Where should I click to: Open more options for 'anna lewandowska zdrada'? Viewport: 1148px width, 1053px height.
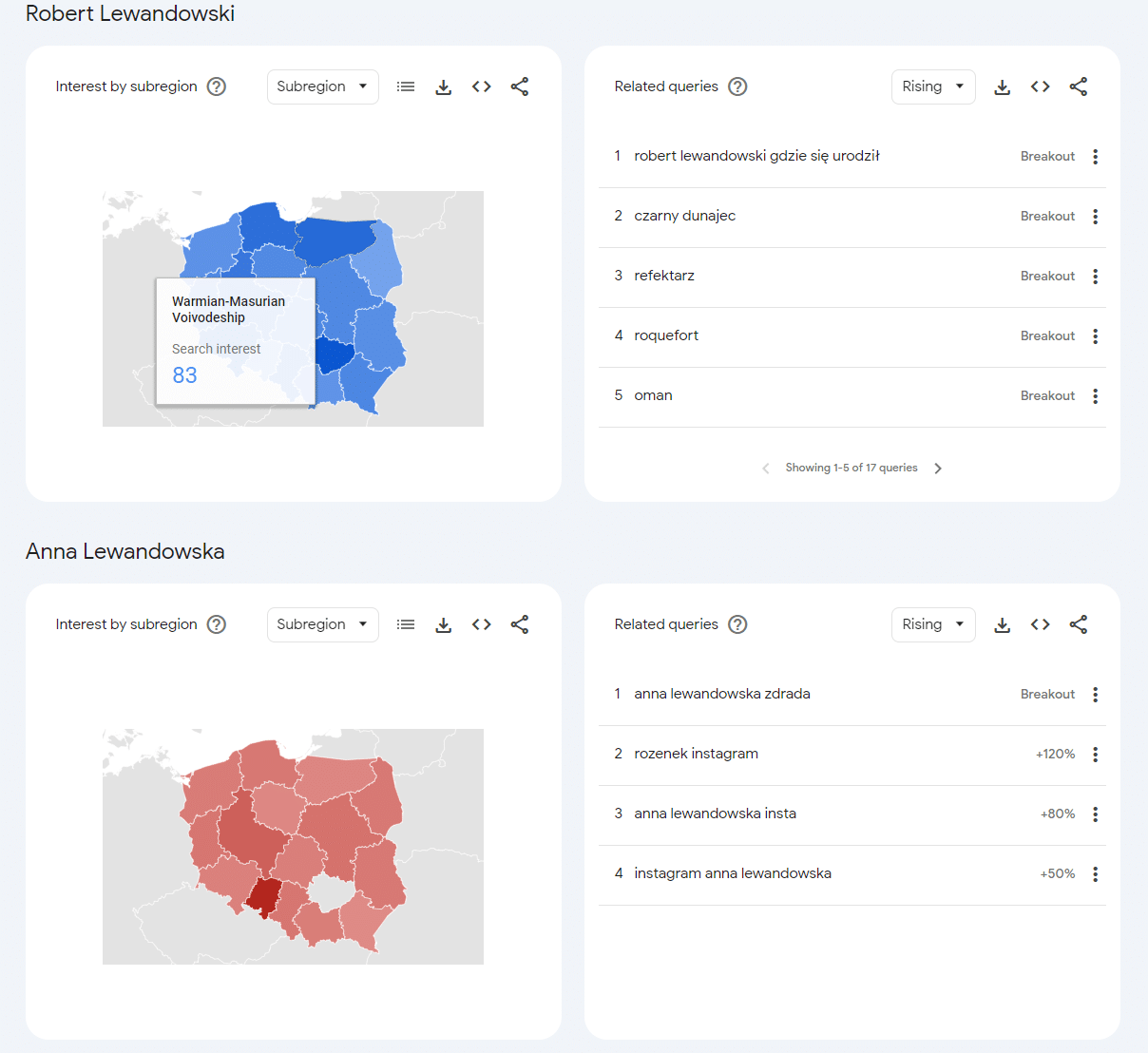1096,695
